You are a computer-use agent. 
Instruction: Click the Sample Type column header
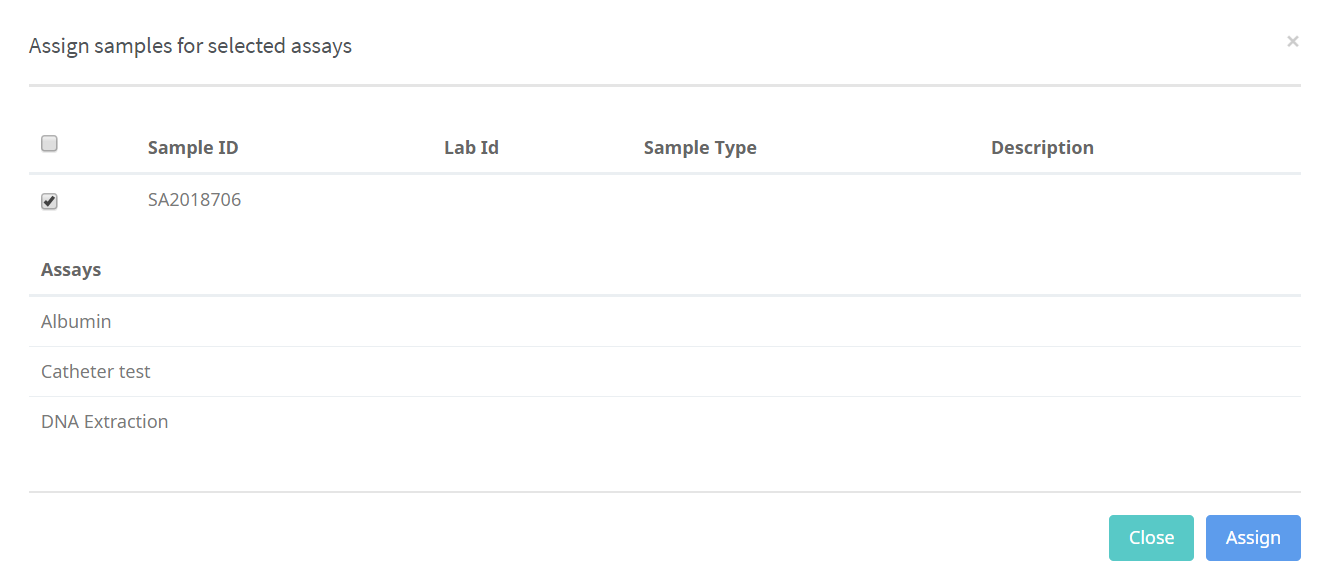click(x=700, y=147)
